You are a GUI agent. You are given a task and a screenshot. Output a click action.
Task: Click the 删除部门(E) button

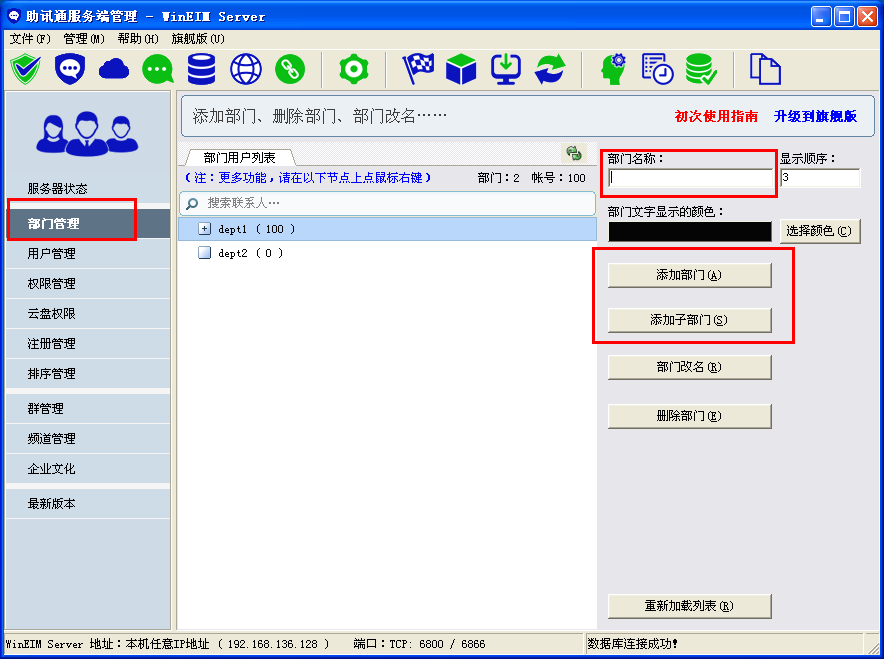(x=688, y=414)
